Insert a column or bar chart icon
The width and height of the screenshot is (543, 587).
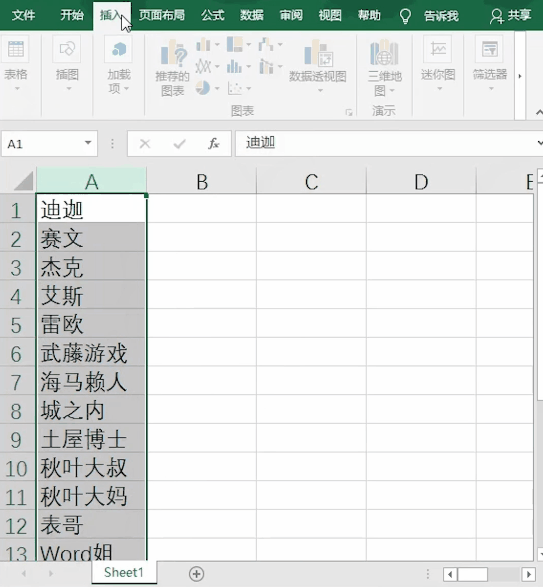[203, 45]
